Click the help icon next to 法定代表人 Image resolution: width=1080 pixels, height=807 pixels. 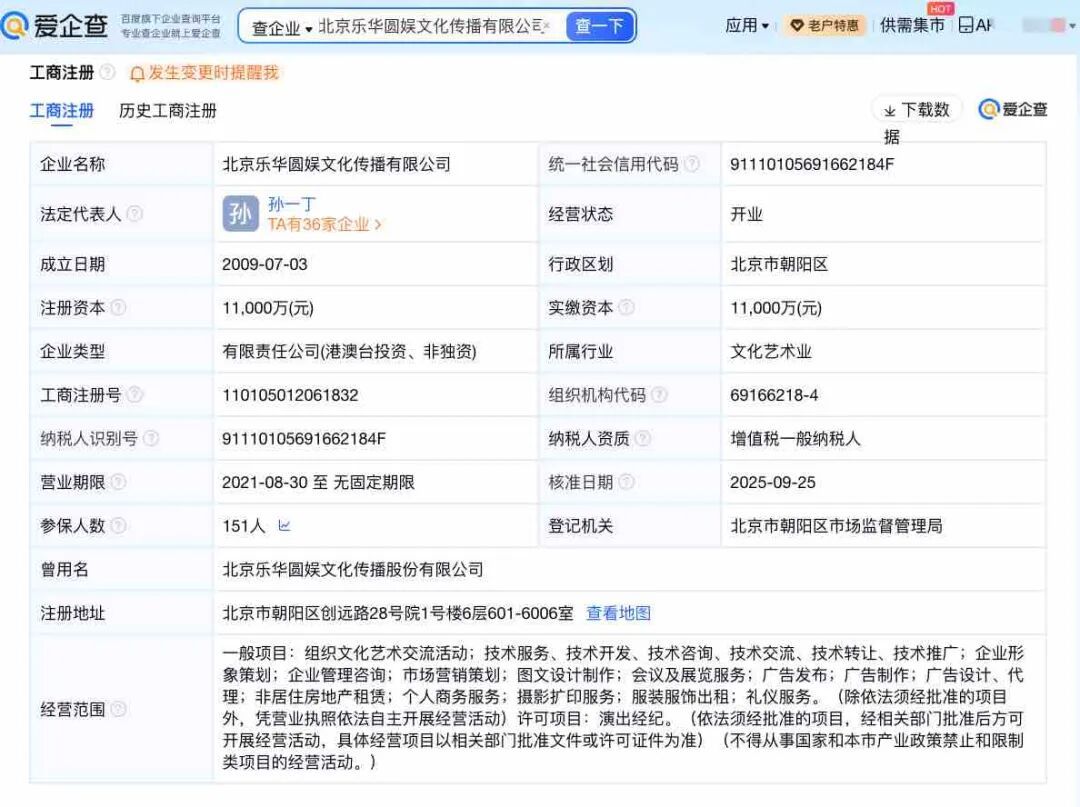tap(135, 214)
